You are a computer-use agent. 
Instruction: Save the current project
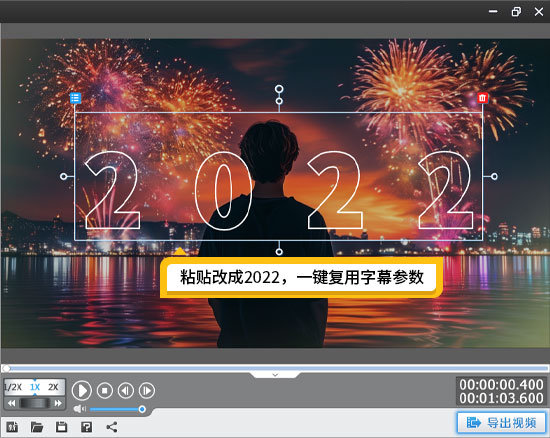(x=62, y=427)
